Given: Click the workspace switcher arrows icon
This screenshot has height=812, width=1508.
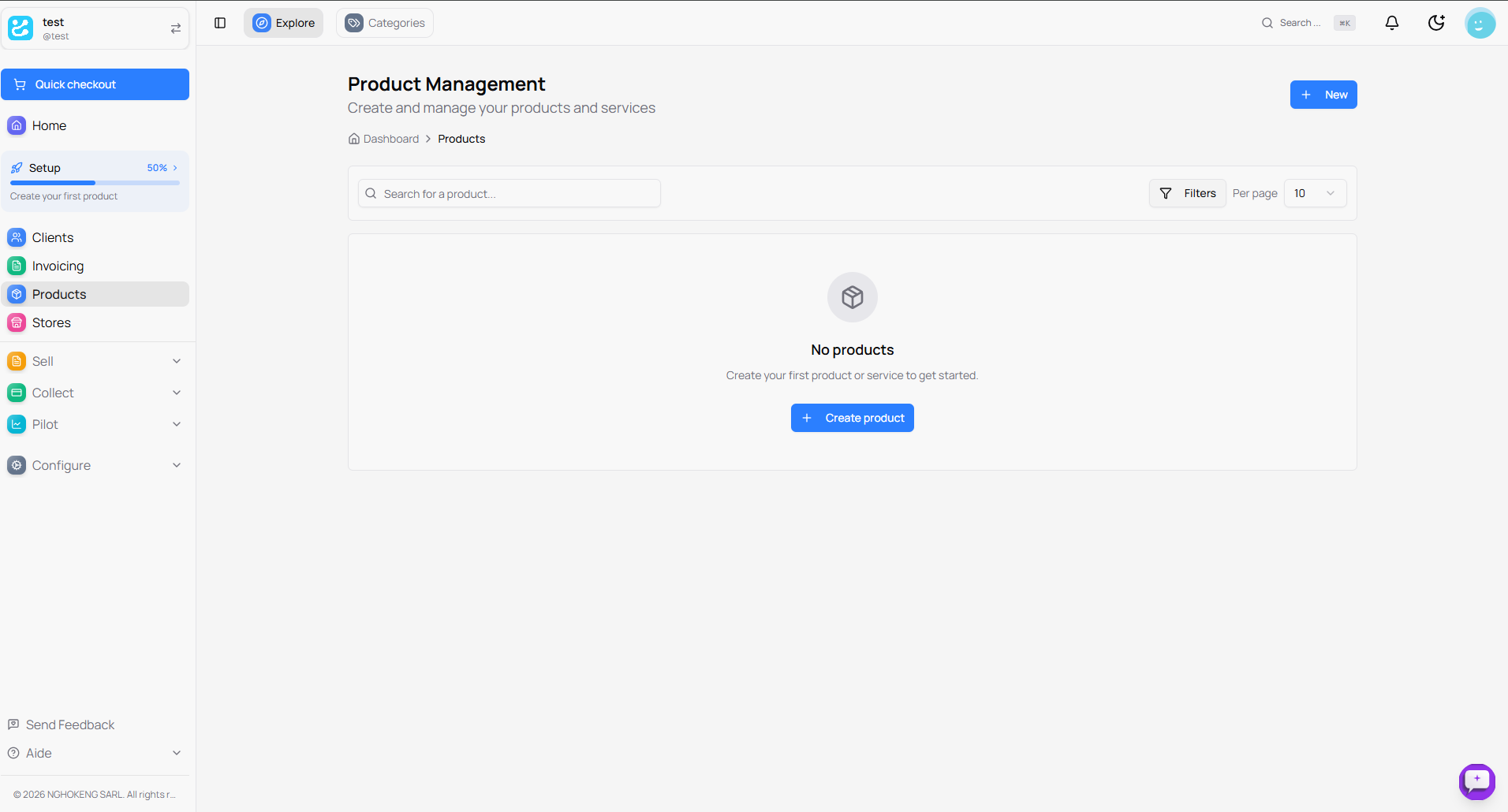Looking at the screenshot, I should (x=177, y=28).
